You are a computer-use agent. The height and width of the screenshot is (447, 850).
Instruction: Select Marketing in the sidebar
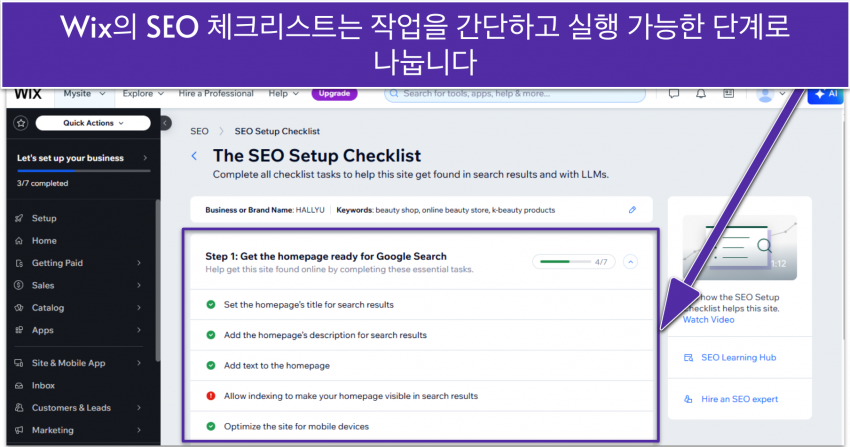click(x=52, y=430)
